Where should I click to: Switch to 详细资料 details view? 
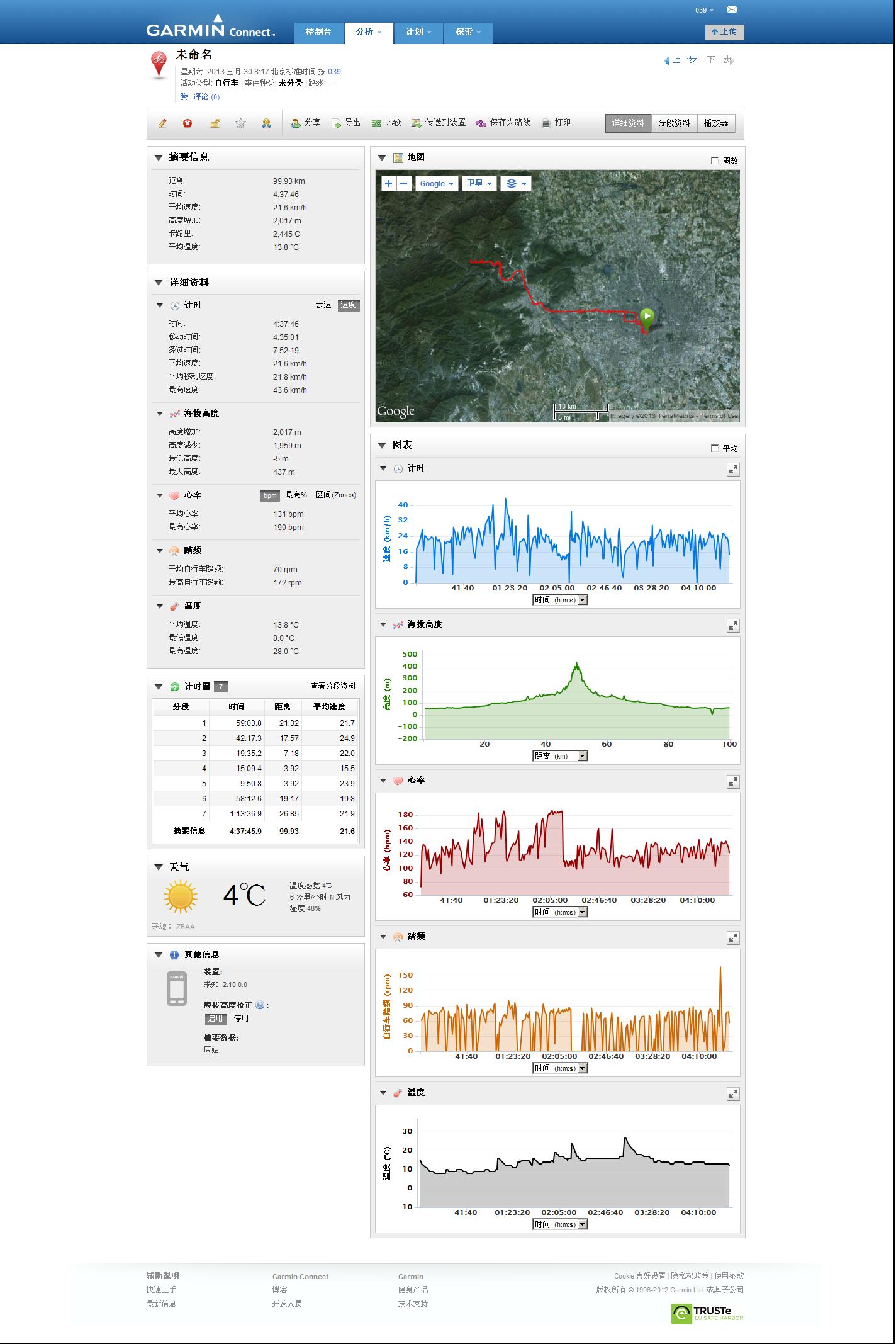(628, 123)
